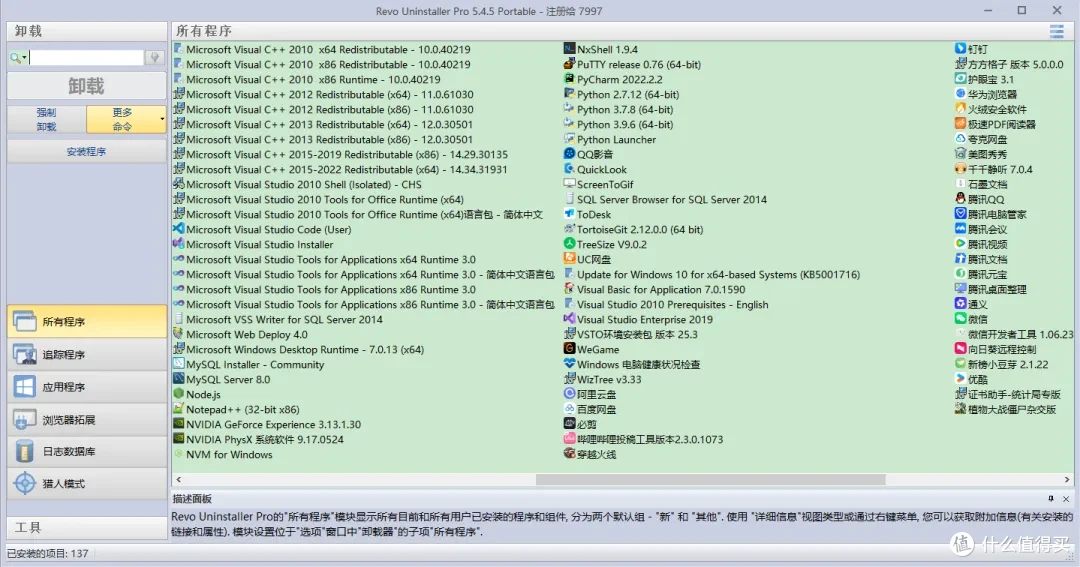The image size is (1080, 567).
Task: Select Microsoft Web Deploy 4.0 entry
Action: [240, 334]
